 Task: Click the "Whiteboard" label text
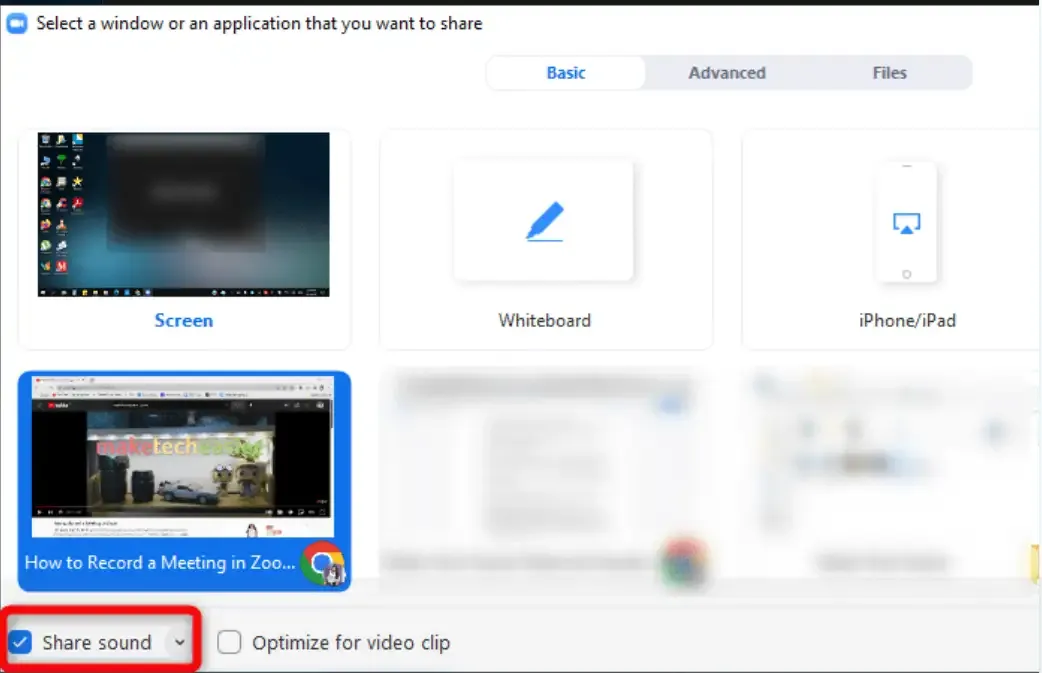coord(545,321)
